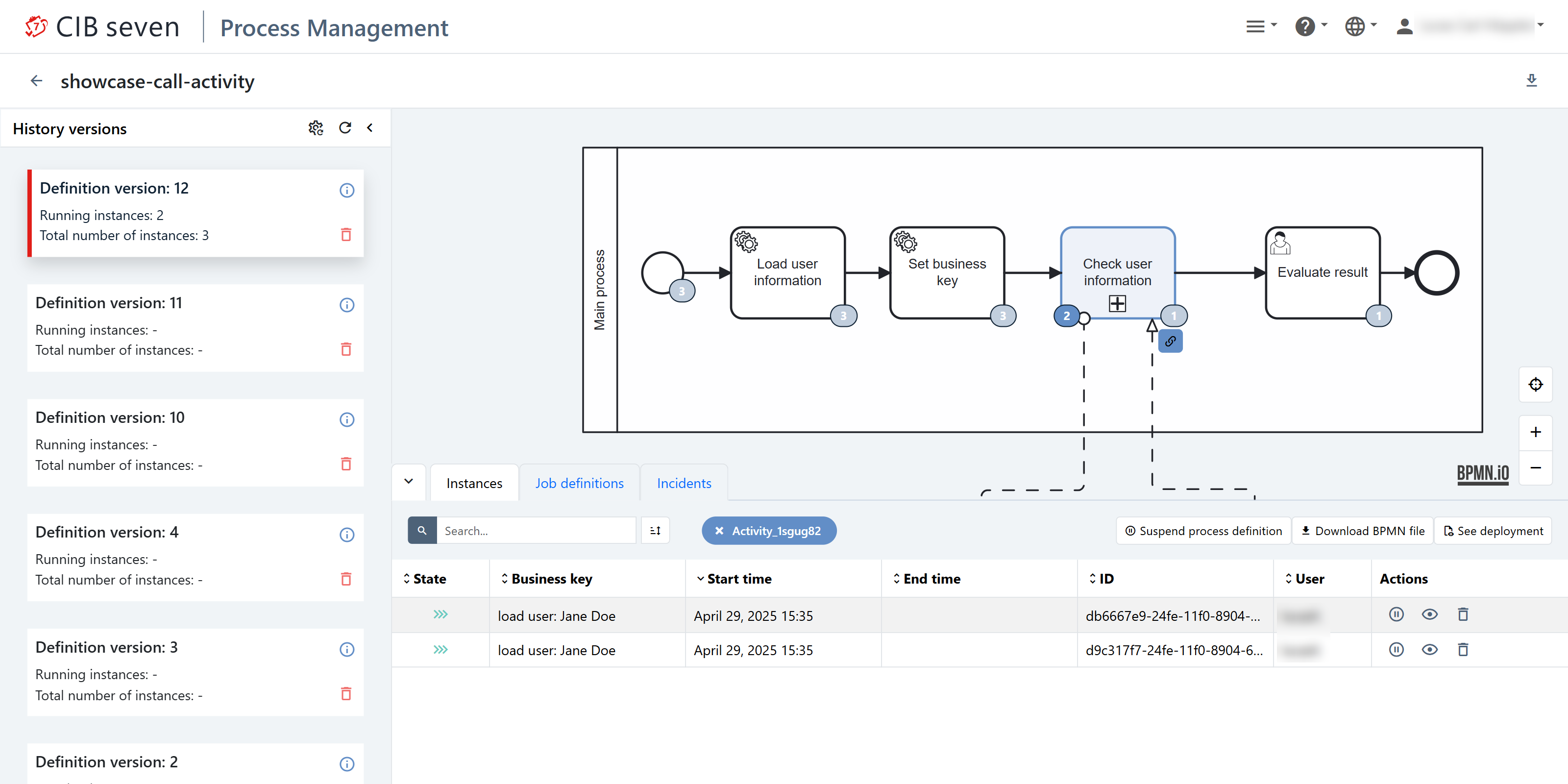Switch to Job definitions tab

coord(579,483)
